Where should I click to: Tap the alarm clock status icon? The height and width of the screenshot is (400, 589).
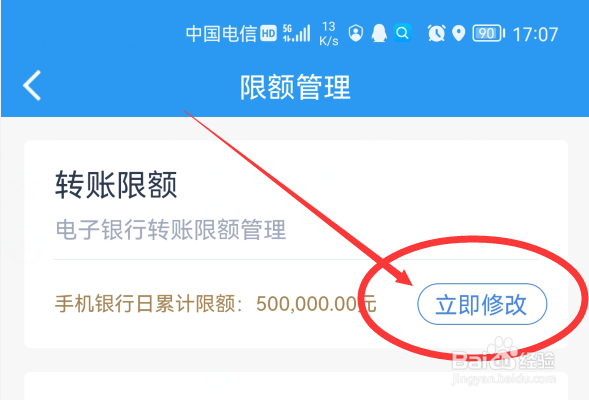pyautogui.click(x=436, y=33)
